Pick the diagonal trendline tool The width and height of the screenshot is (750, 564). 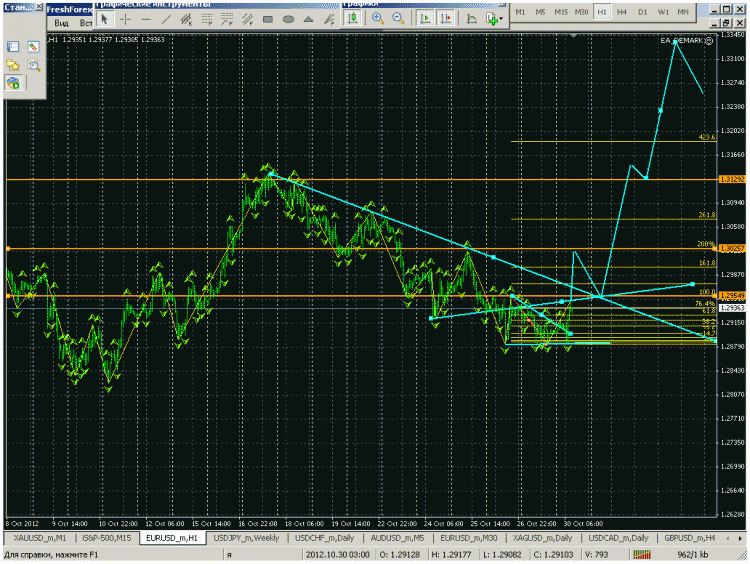pyautogui.click(x=166, y=19)
